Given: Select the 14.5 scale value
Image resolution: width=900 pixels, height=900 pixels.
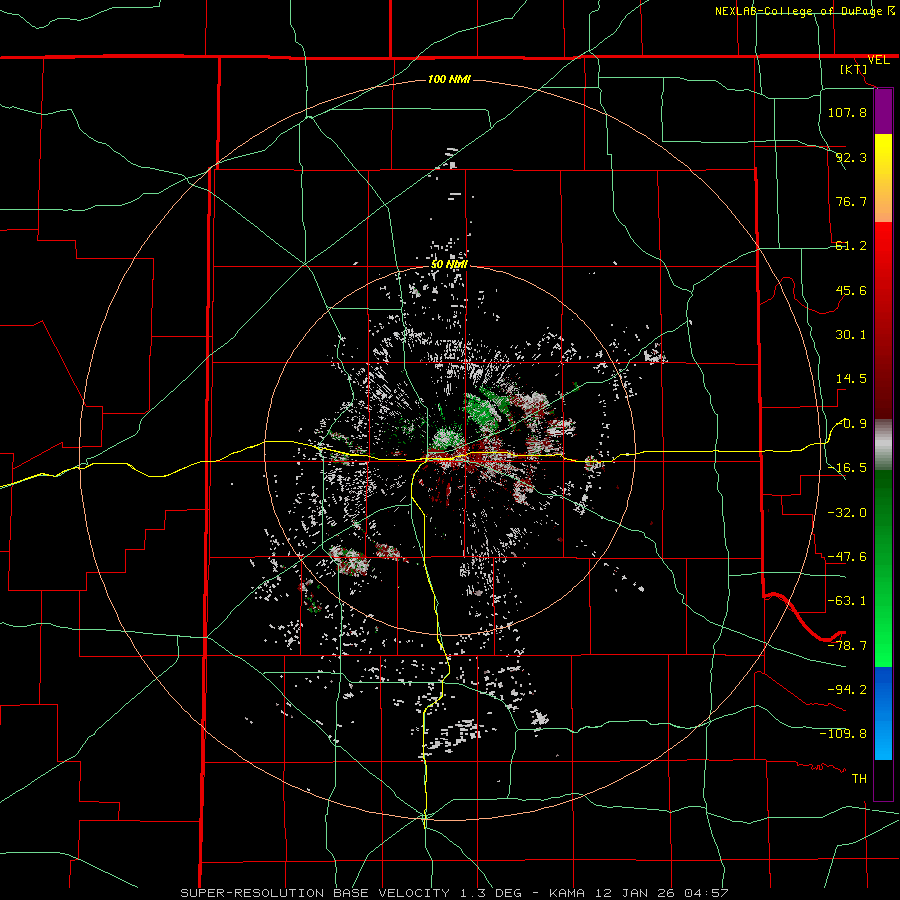Looking at the screenshot, I should (851, 379).
